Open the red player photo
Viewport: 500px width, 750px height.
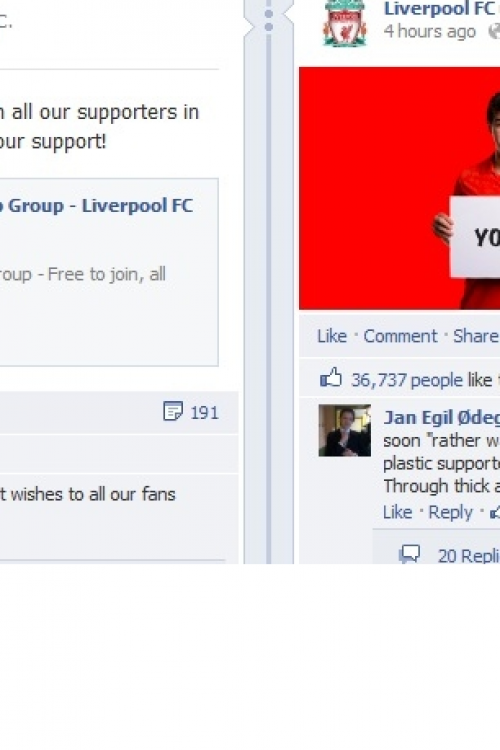click(400, 188)
